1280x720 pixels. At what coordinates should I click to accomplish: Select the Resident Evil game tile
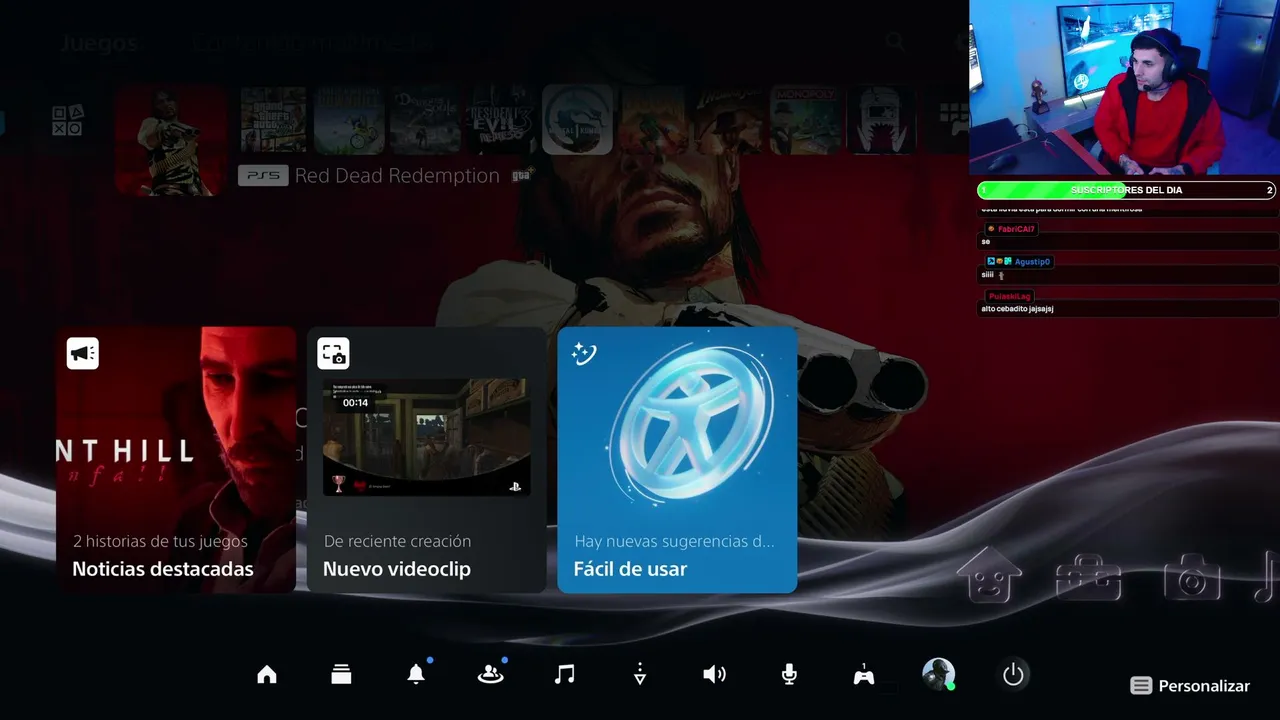(x=501, y=120)
